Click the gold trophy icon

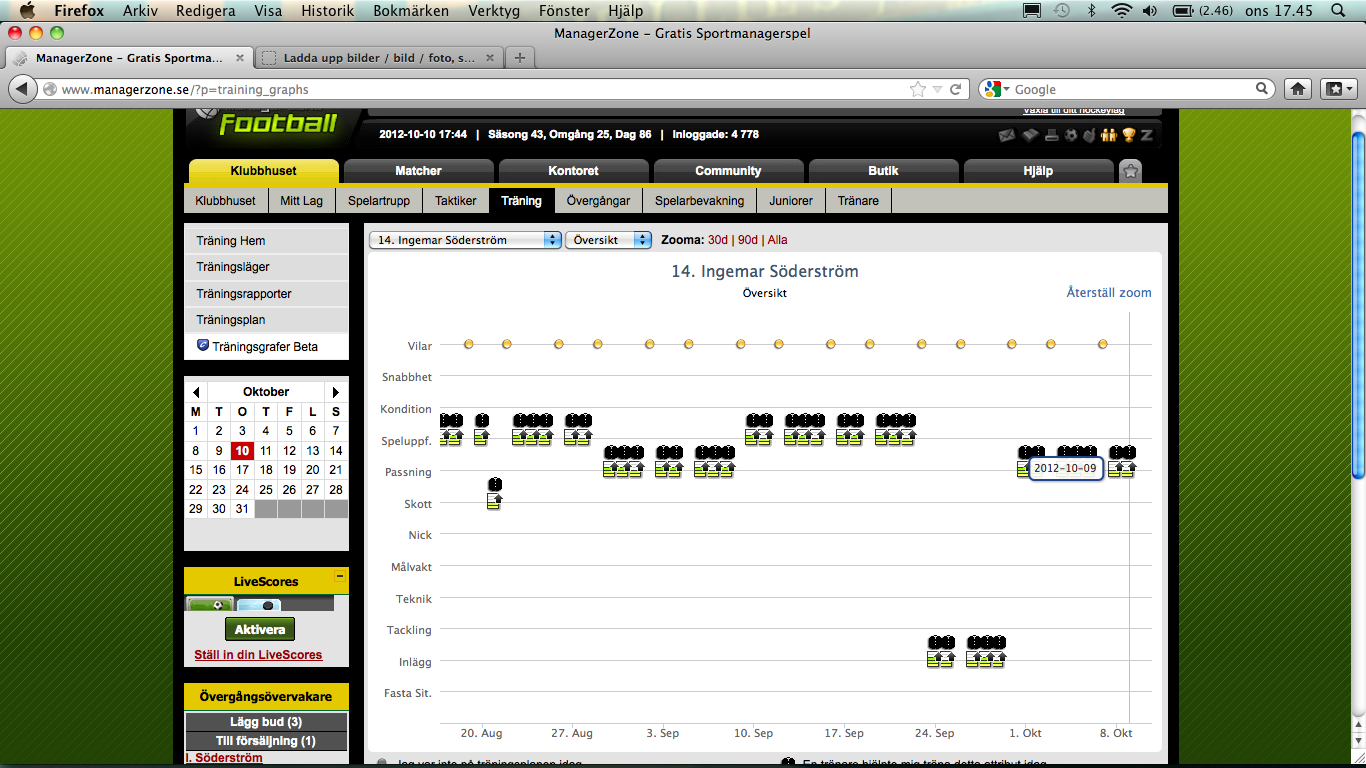tap(1129, 135)
